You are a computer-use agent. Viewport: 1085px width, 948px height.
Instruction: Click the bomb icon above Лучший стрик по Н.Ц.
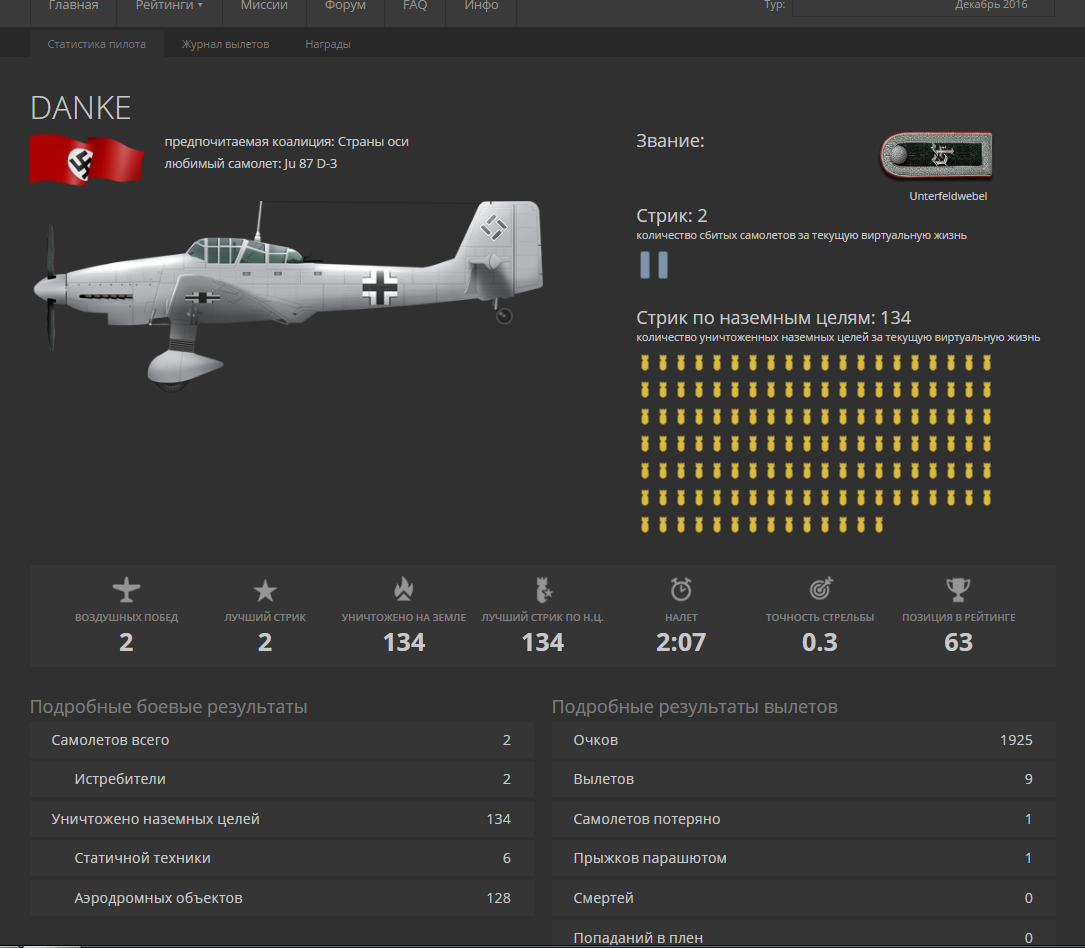[544, 590]
